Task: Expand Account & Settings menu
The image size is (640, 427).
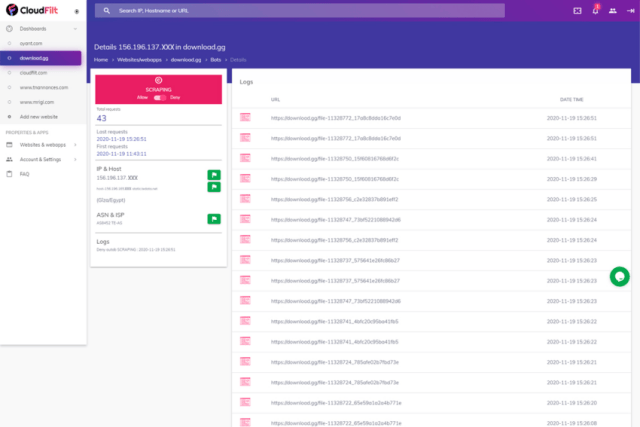Action: (76, 159)
